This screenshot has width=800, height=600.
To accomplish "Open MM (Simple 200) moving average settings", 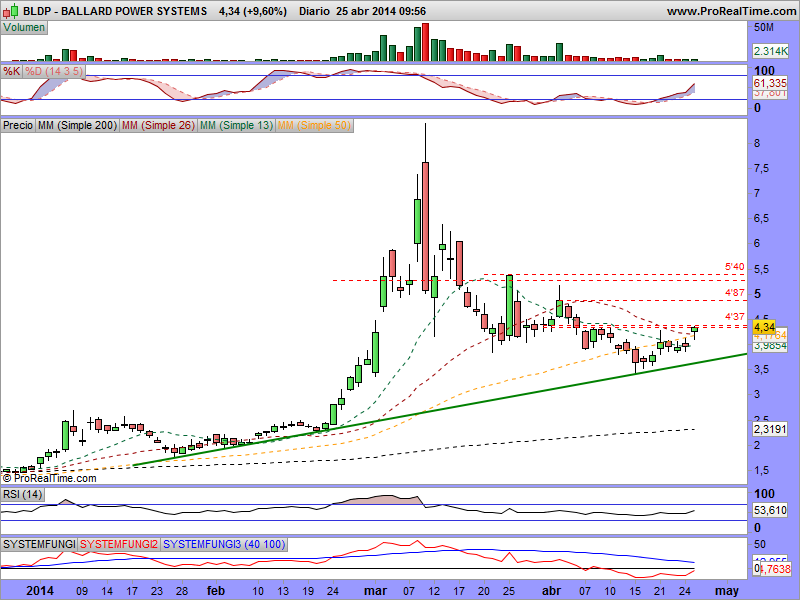I will click(x=77, y=125).
